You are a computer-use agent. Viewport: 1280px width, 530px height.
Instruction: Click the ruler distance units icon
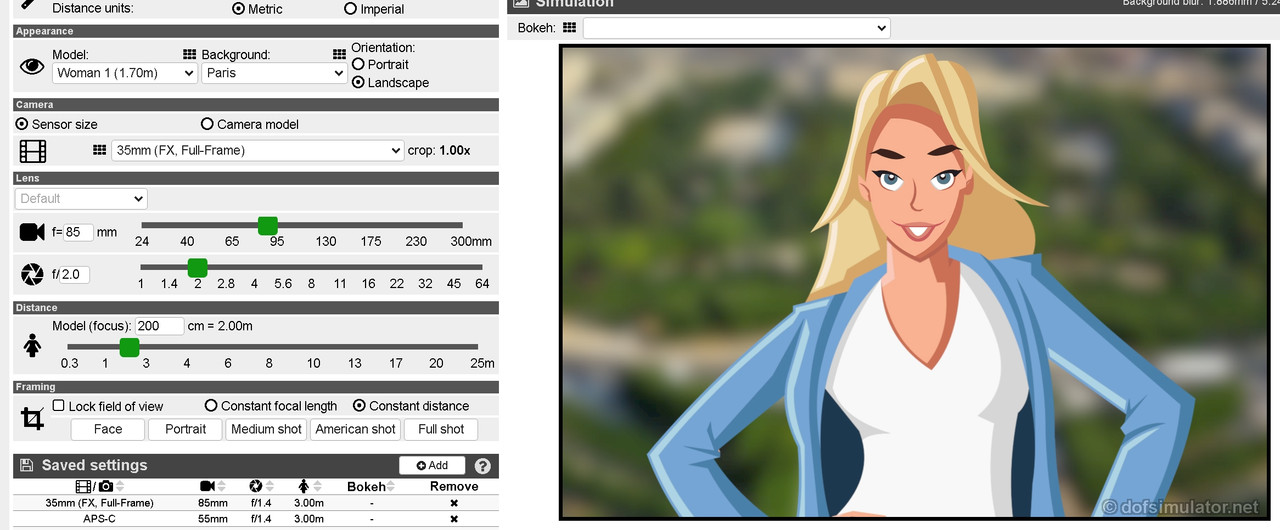(29, 5)
